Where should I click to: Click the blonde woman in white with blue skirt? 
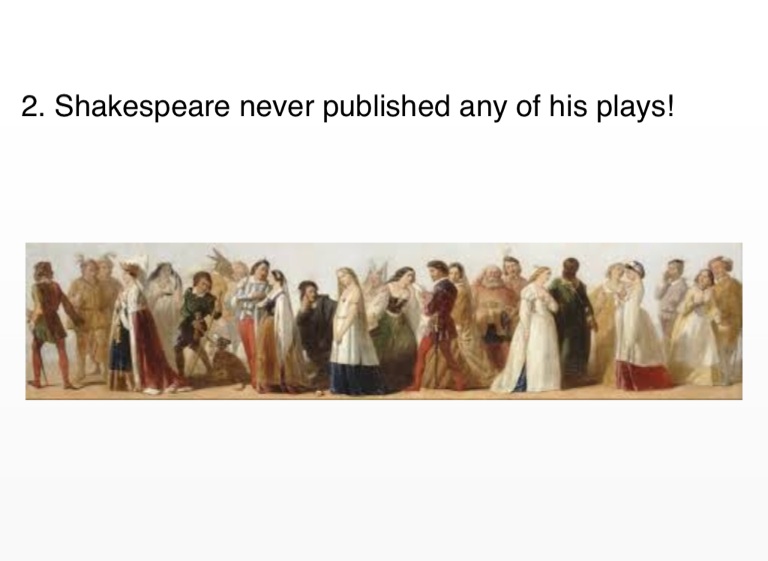(353, 331)
